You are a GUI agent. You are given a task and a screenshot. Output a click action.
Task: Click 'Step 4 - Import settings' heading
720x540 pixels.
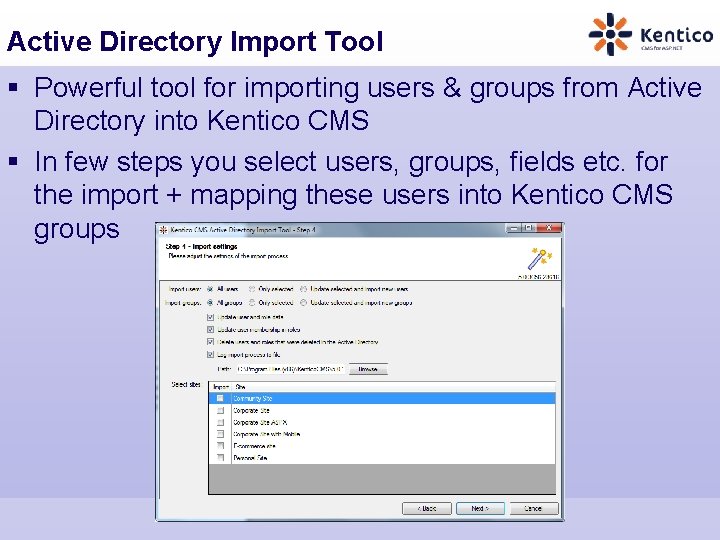click(x=202, y=247)
